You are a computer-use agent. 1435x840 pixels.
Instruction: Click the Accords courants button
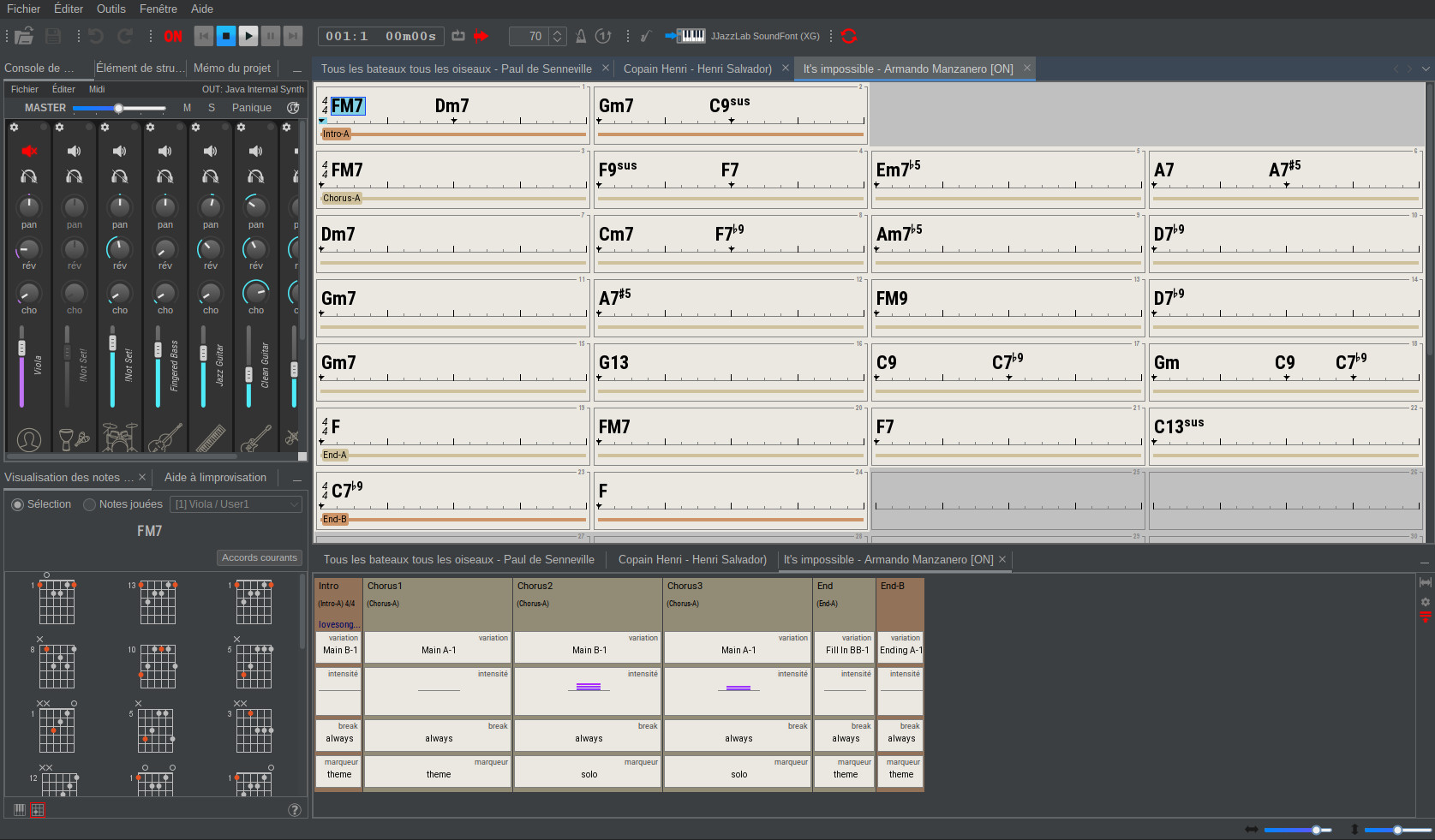259,557
